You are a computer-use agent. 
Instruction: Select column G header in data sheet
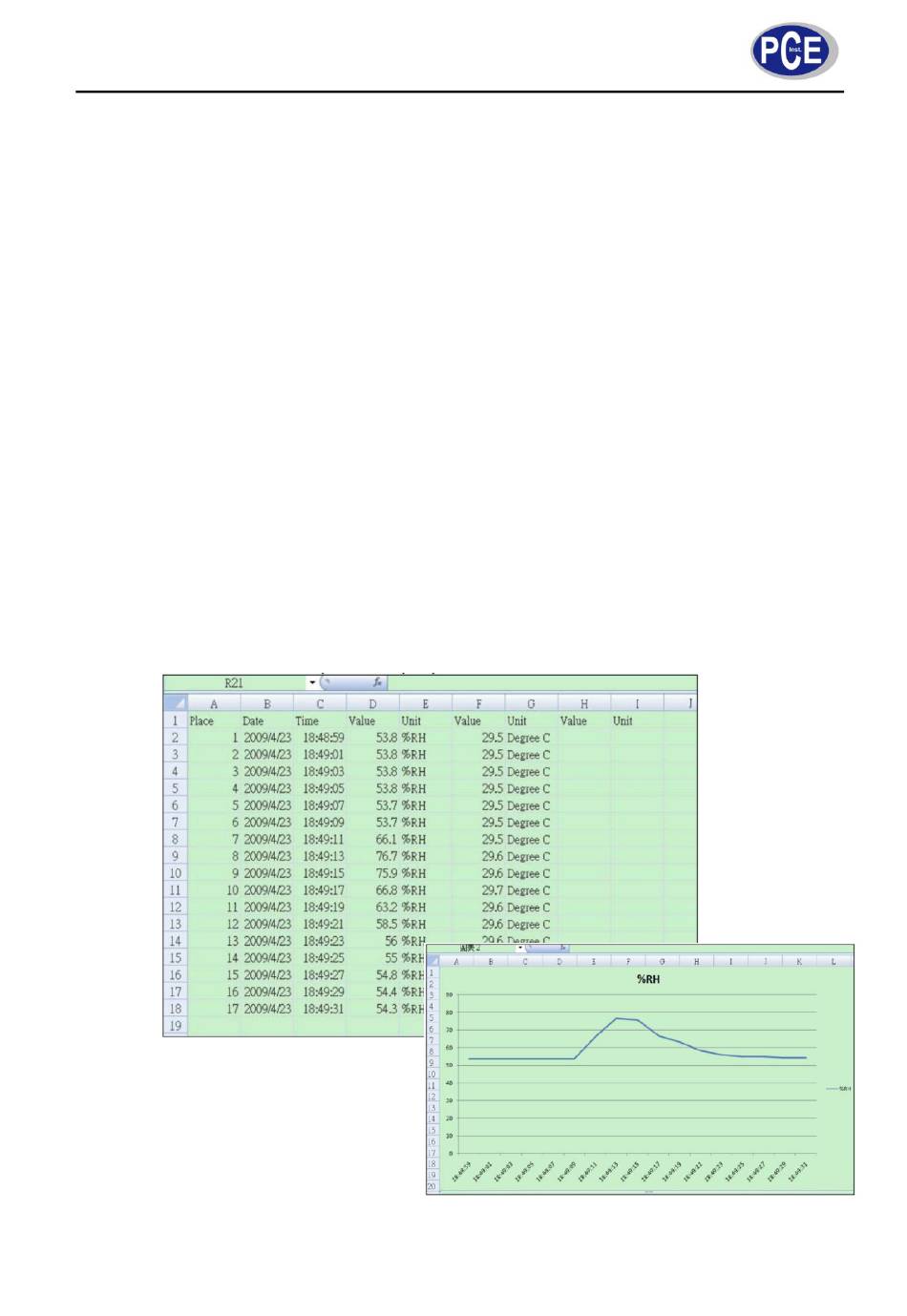(532, 703)
